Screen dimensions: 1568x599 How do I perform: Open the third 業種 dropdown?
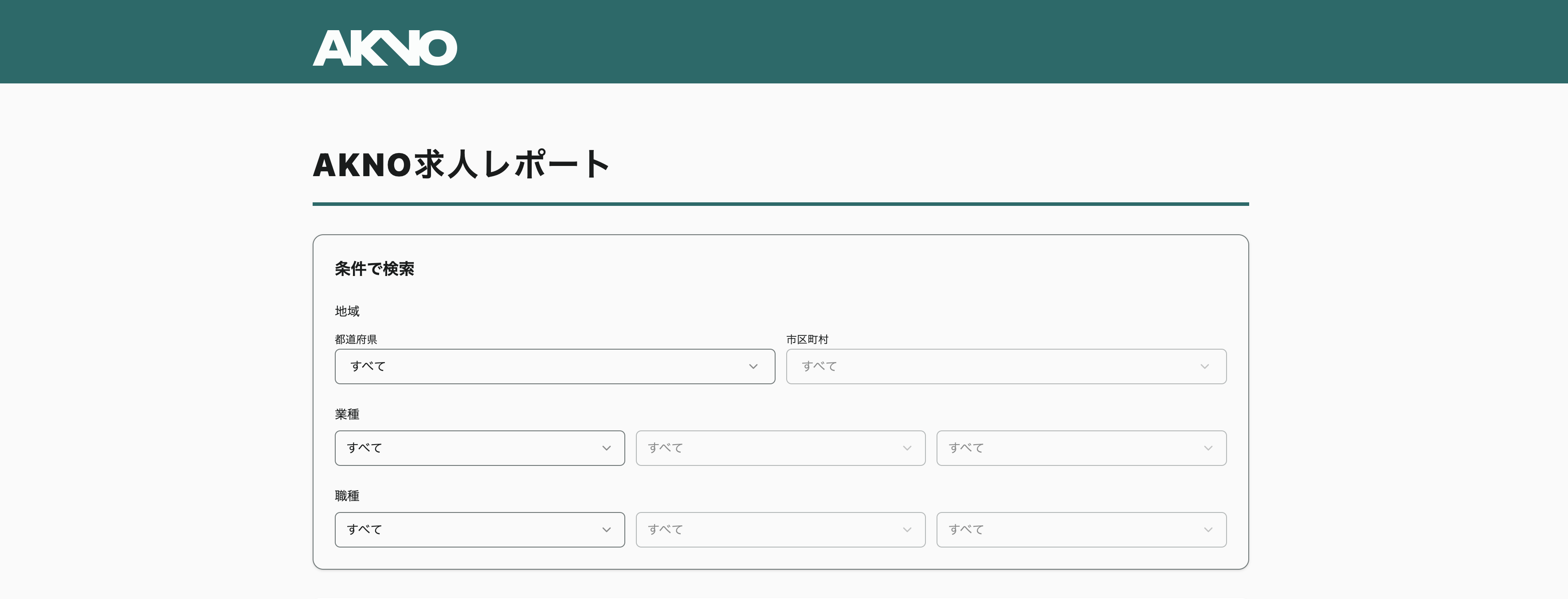1081,448
